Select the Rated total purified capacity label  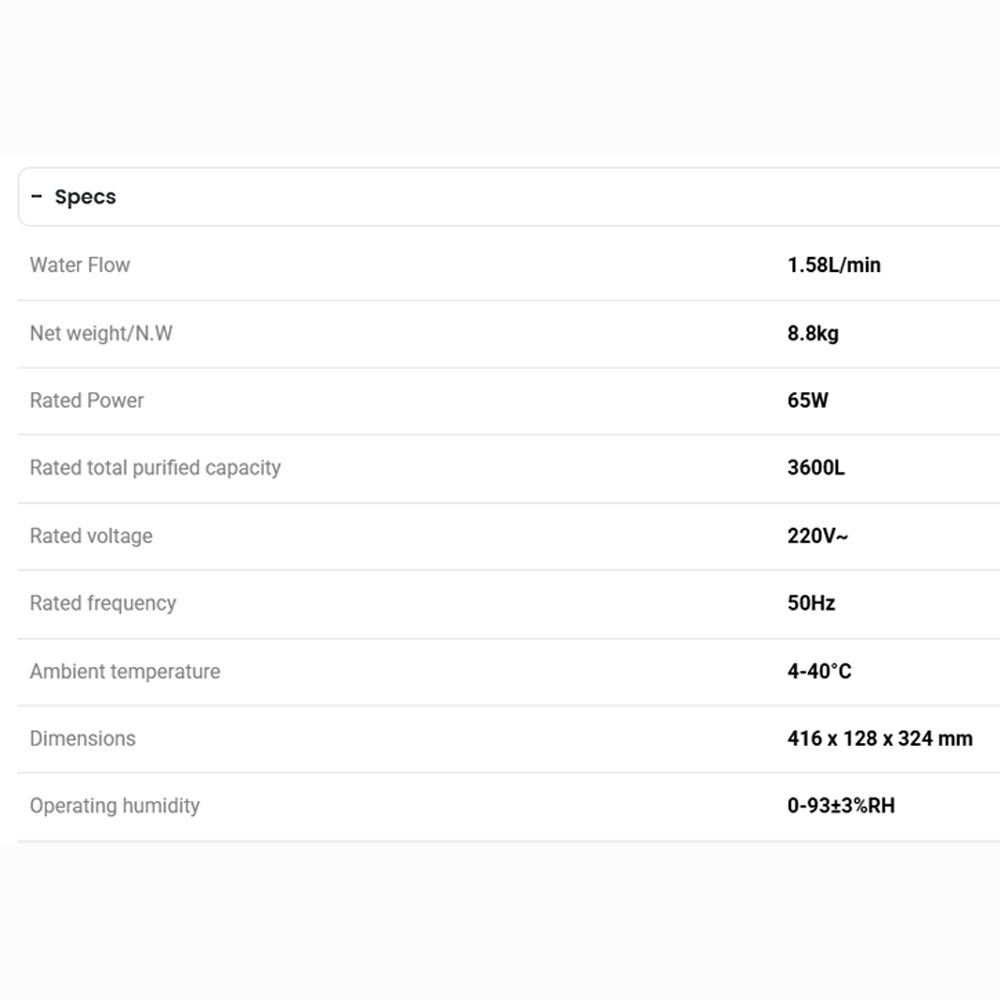point(156,467)
